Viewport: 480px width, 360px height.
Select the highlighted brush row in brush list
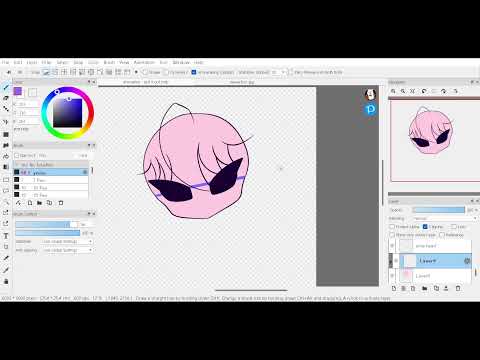coord(51,172)
